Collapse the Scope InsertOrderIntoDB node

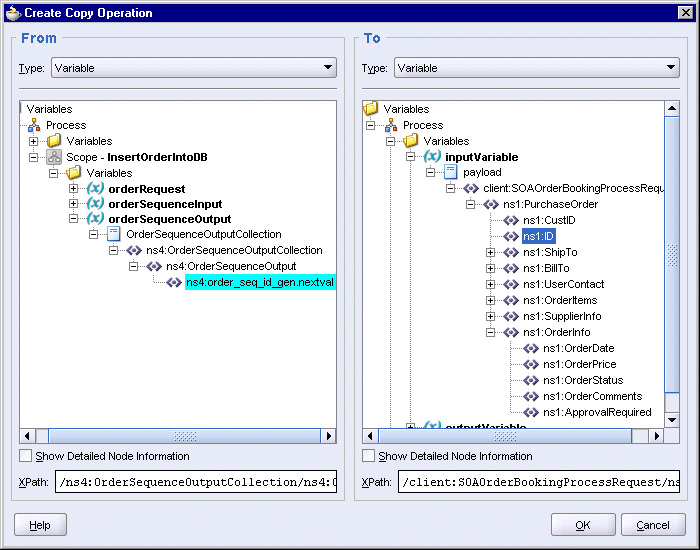(33, 157)
